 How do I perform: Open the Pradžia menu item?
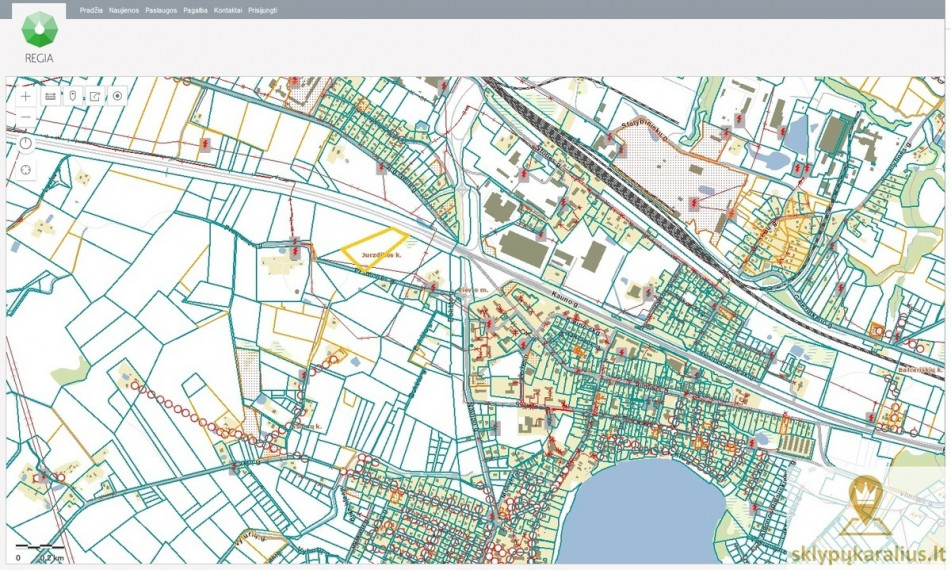(91, 10)
